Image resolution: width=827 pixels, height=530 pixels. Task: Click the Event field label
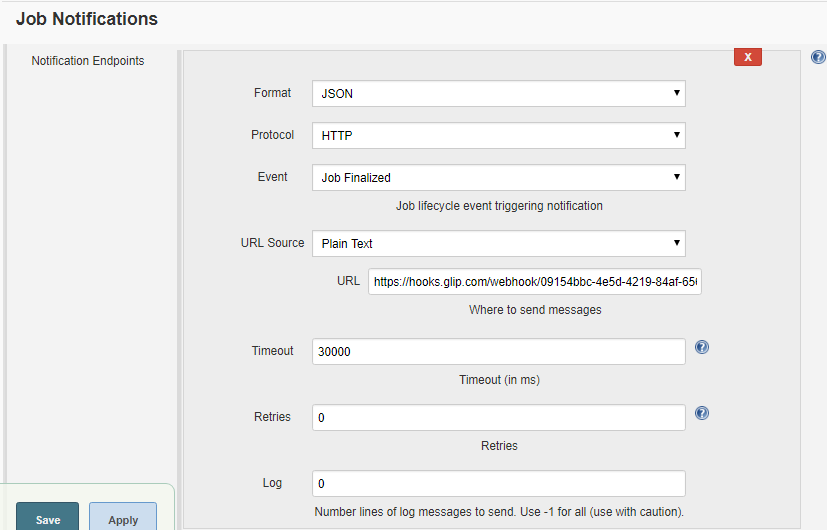(272, 177)
